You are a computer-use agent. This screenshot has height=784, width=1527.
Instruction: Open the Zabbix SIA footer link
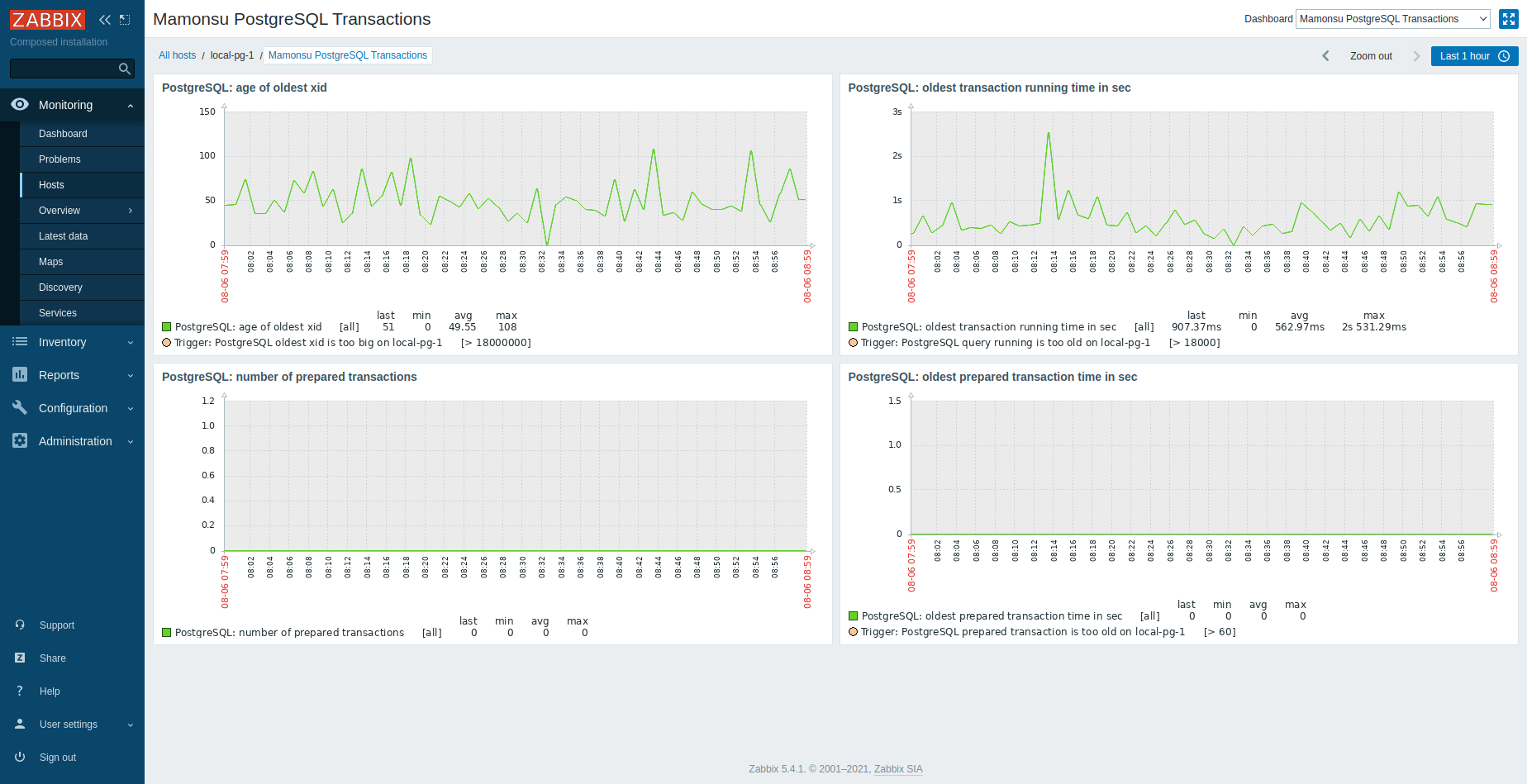coord(898,769)
